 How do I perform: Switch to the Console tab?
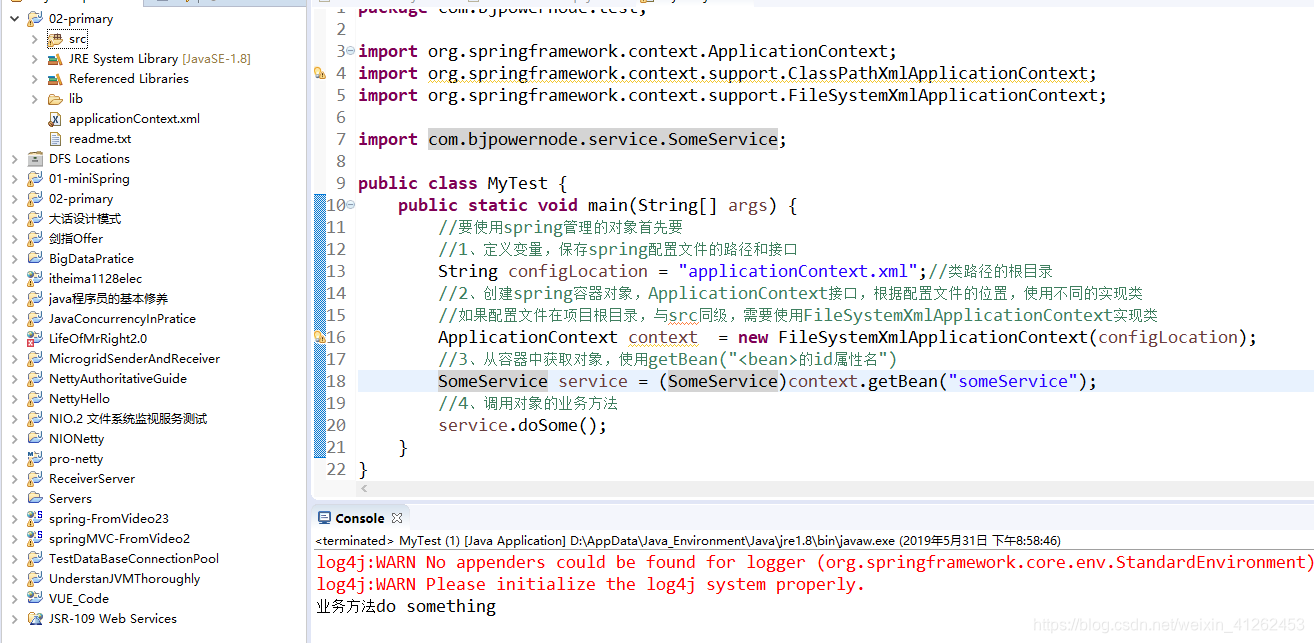(x=359, y=518)
